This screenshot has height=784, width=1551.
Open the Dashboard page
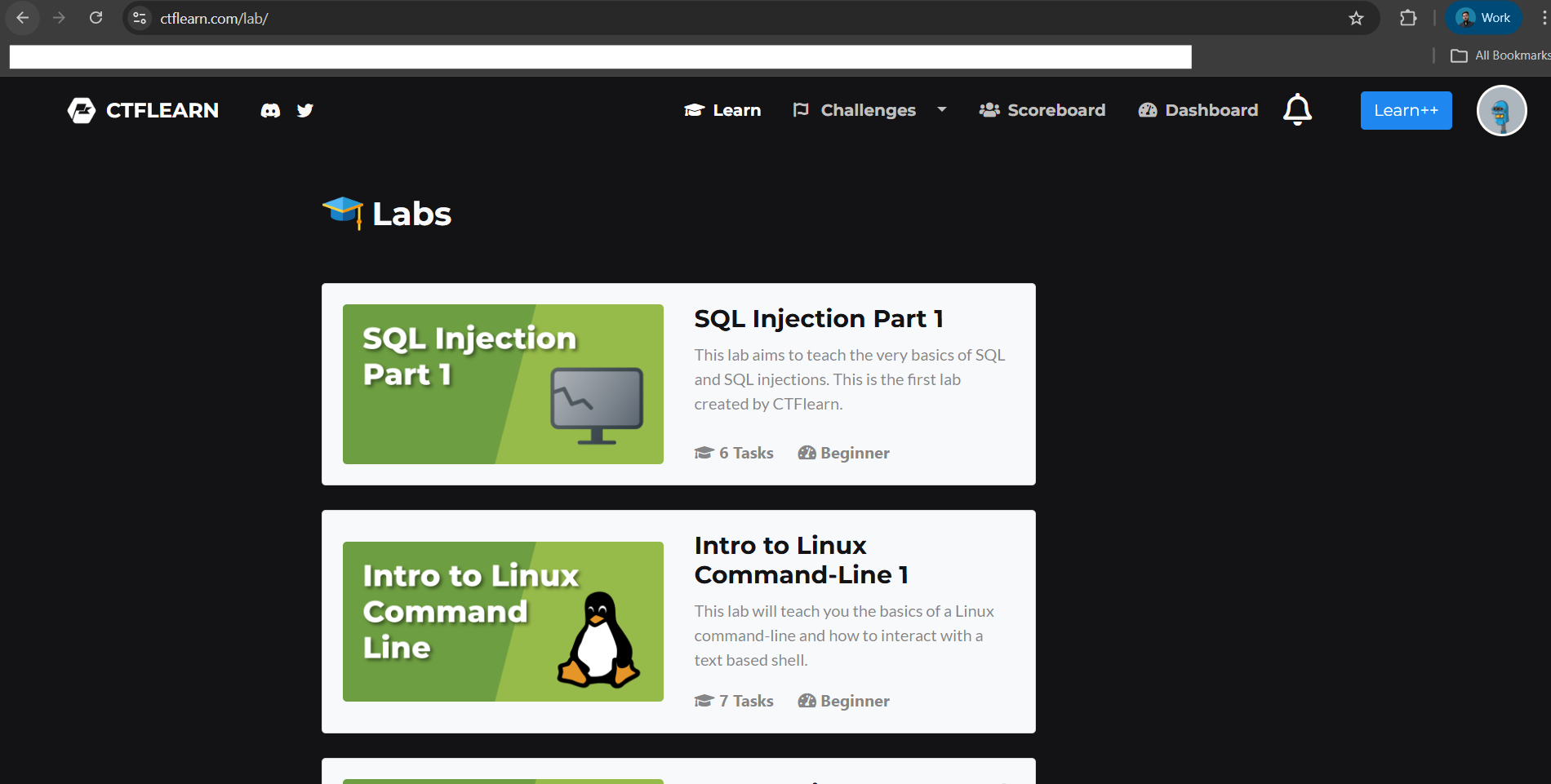click(x=1198, y=110)
